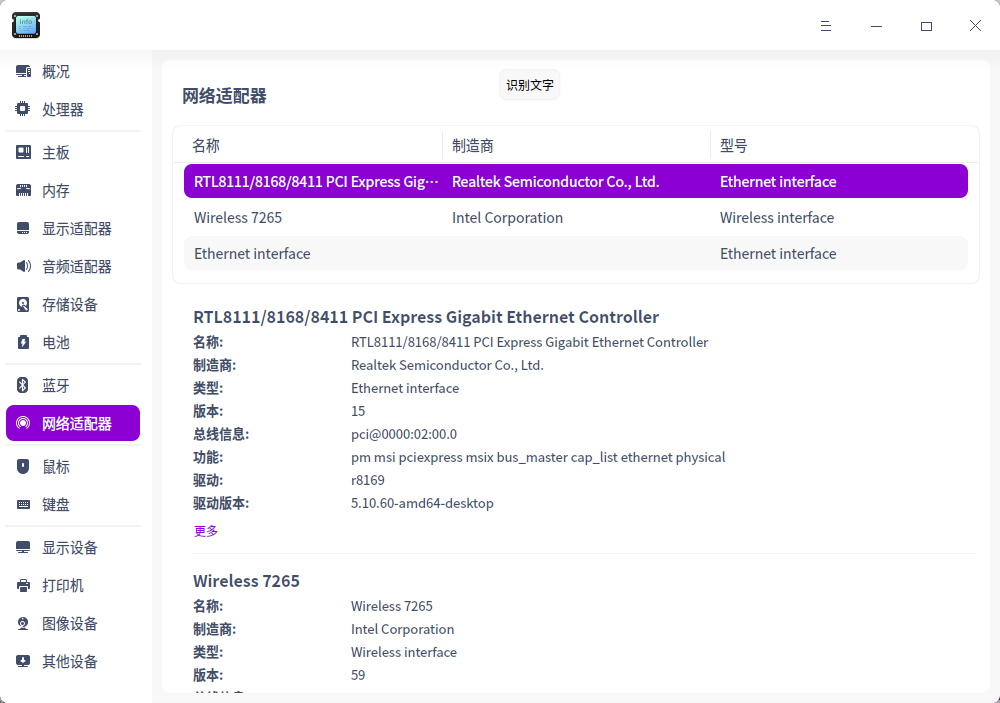Open 显示设备 sidebar label

coord(70,547)
